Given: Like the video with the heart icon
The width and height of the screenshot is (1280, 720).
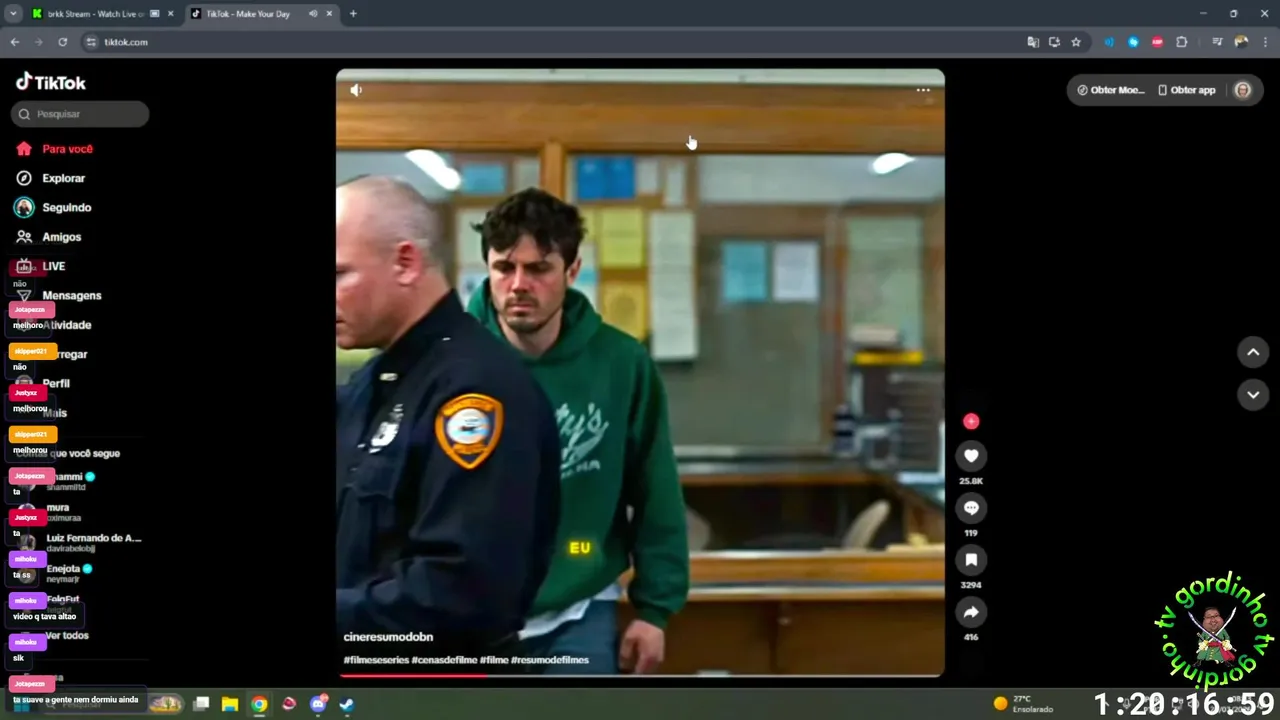Looking at the screenshot, I should 971,456.
